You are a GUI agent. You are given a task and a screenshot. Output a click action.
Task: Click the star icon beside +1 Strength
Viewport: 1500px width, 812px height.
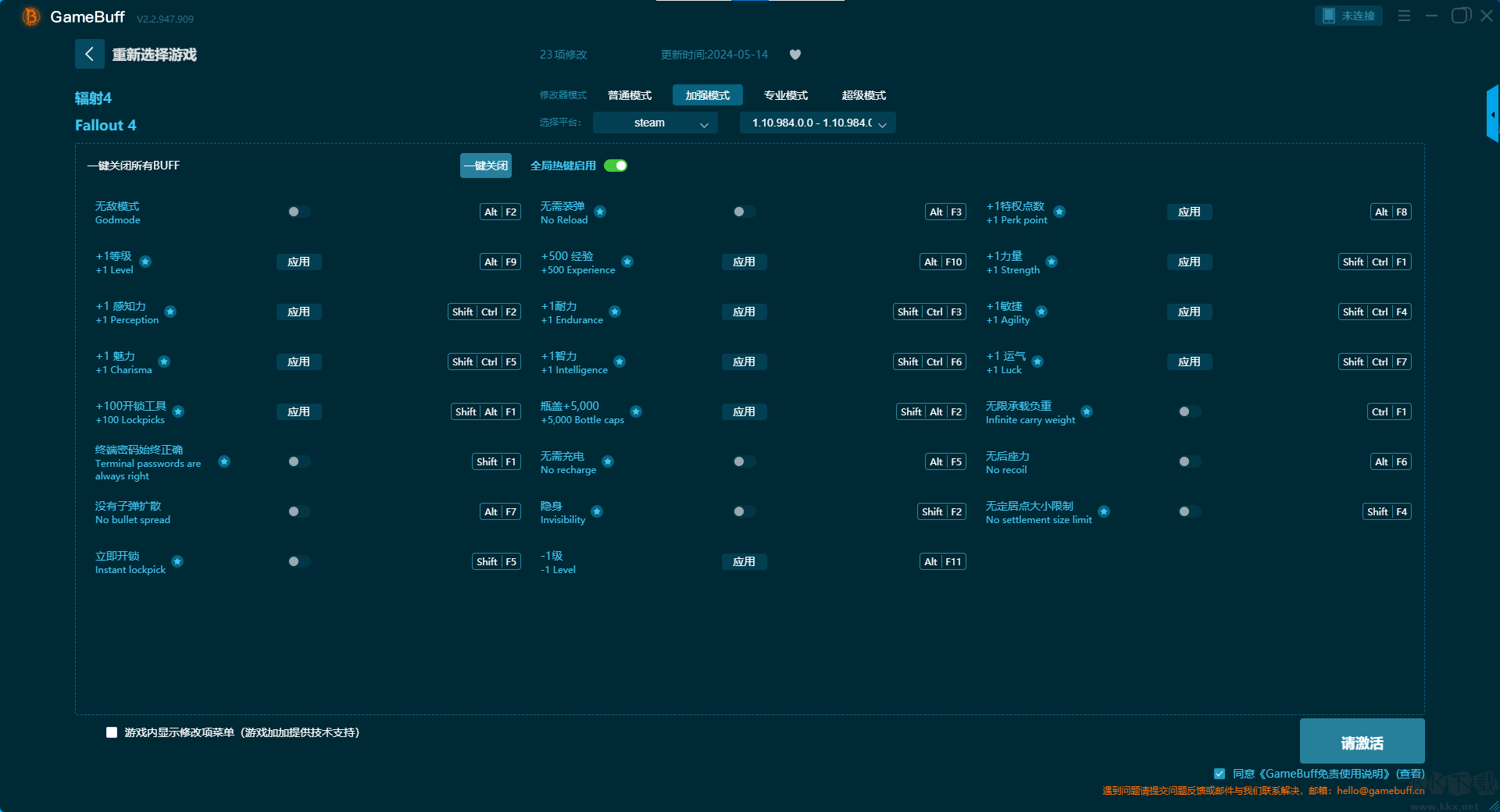click(x=1052, y=262)
